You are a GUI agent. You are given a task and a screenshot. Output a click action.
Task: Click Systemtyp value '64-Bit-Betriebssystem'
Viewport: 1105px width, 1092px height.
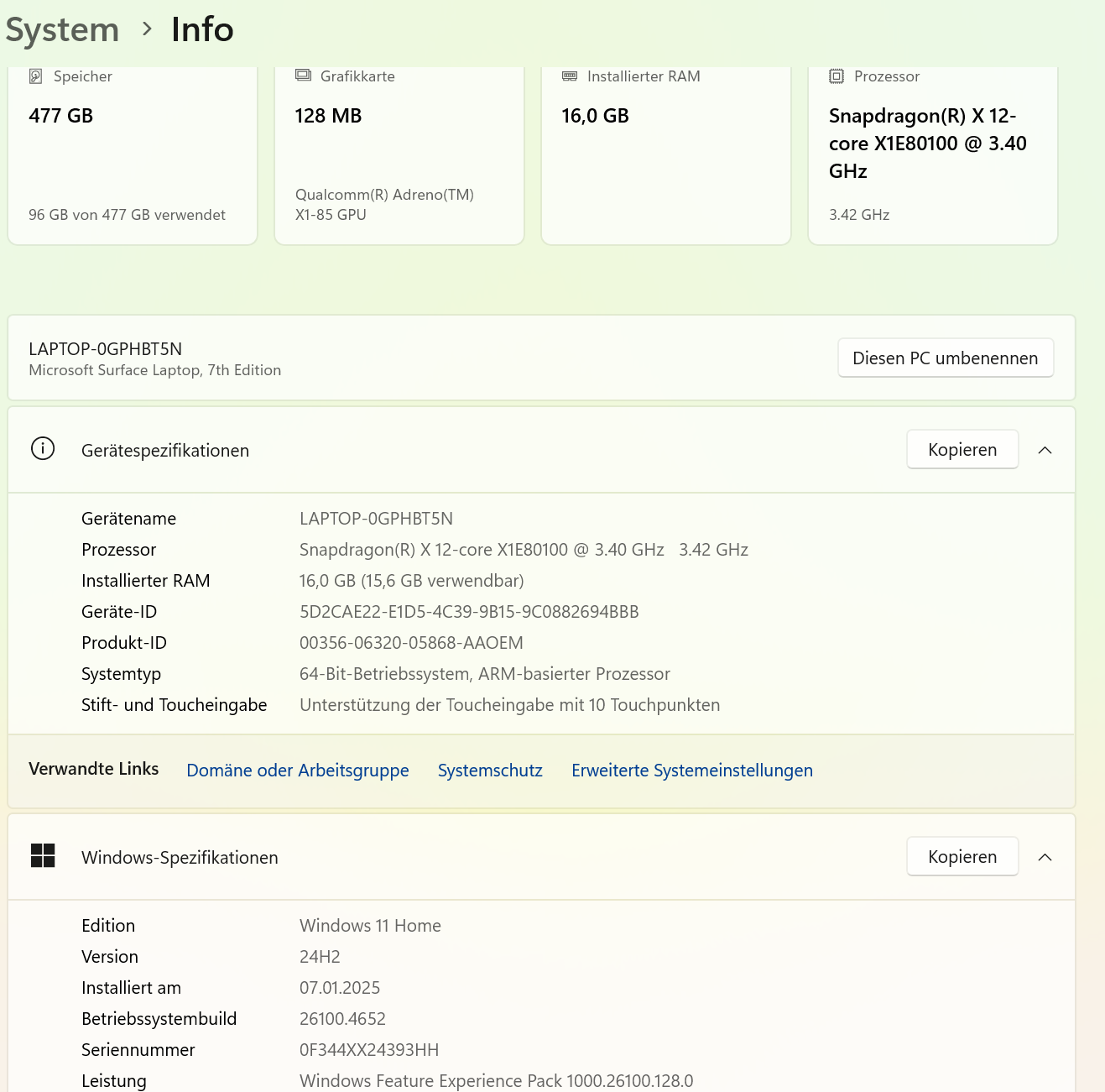(x=485, y=674)
